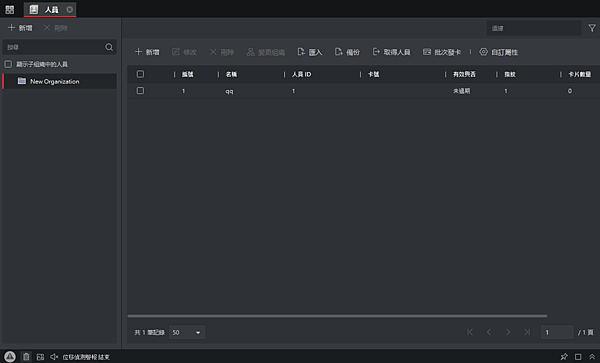The height and width of the screenshot is (363, 600).
Task: Sort by the 編號 column header
Action: coord(188,74)
